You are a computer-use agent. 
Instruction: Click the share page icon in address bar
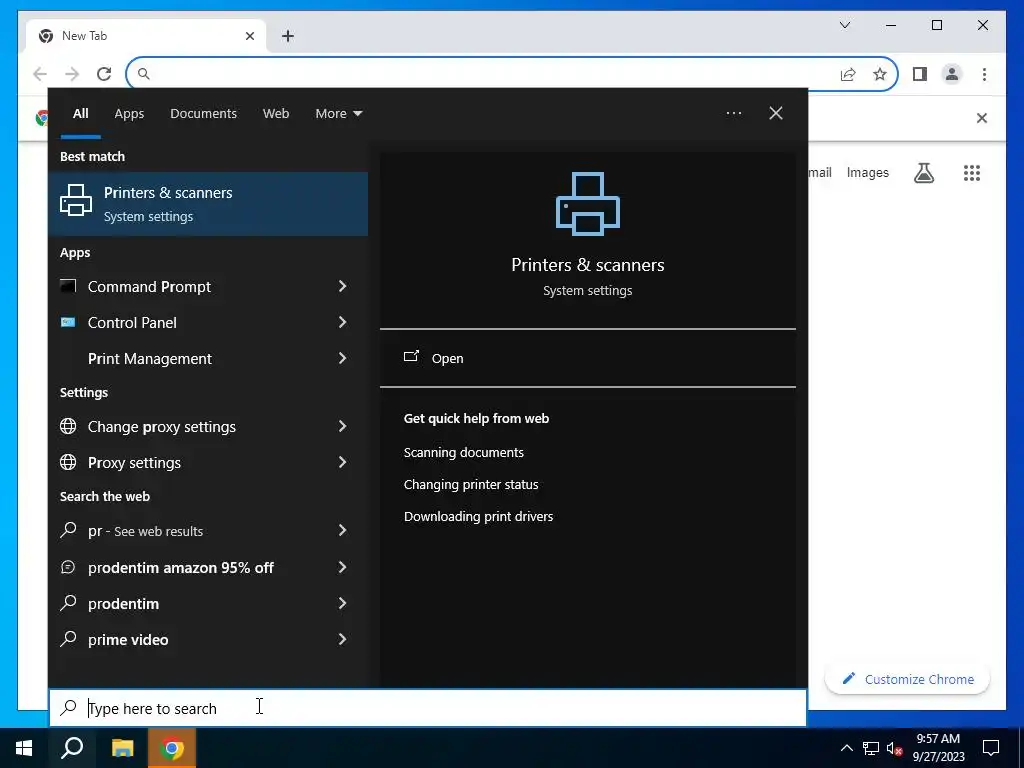848,74
